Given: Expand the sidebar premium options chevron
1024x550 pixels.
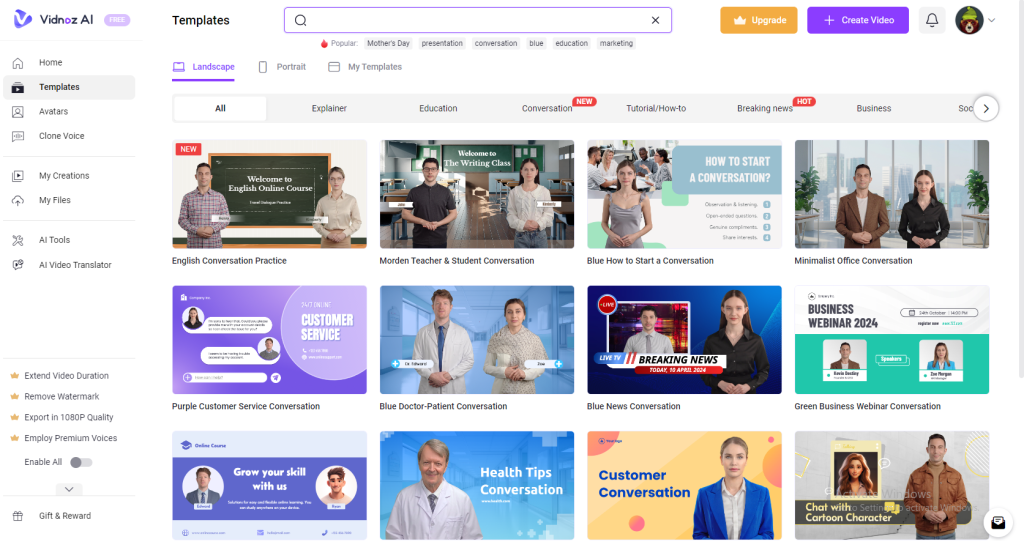Looking at the screenshot, I should tap(68, 489).
